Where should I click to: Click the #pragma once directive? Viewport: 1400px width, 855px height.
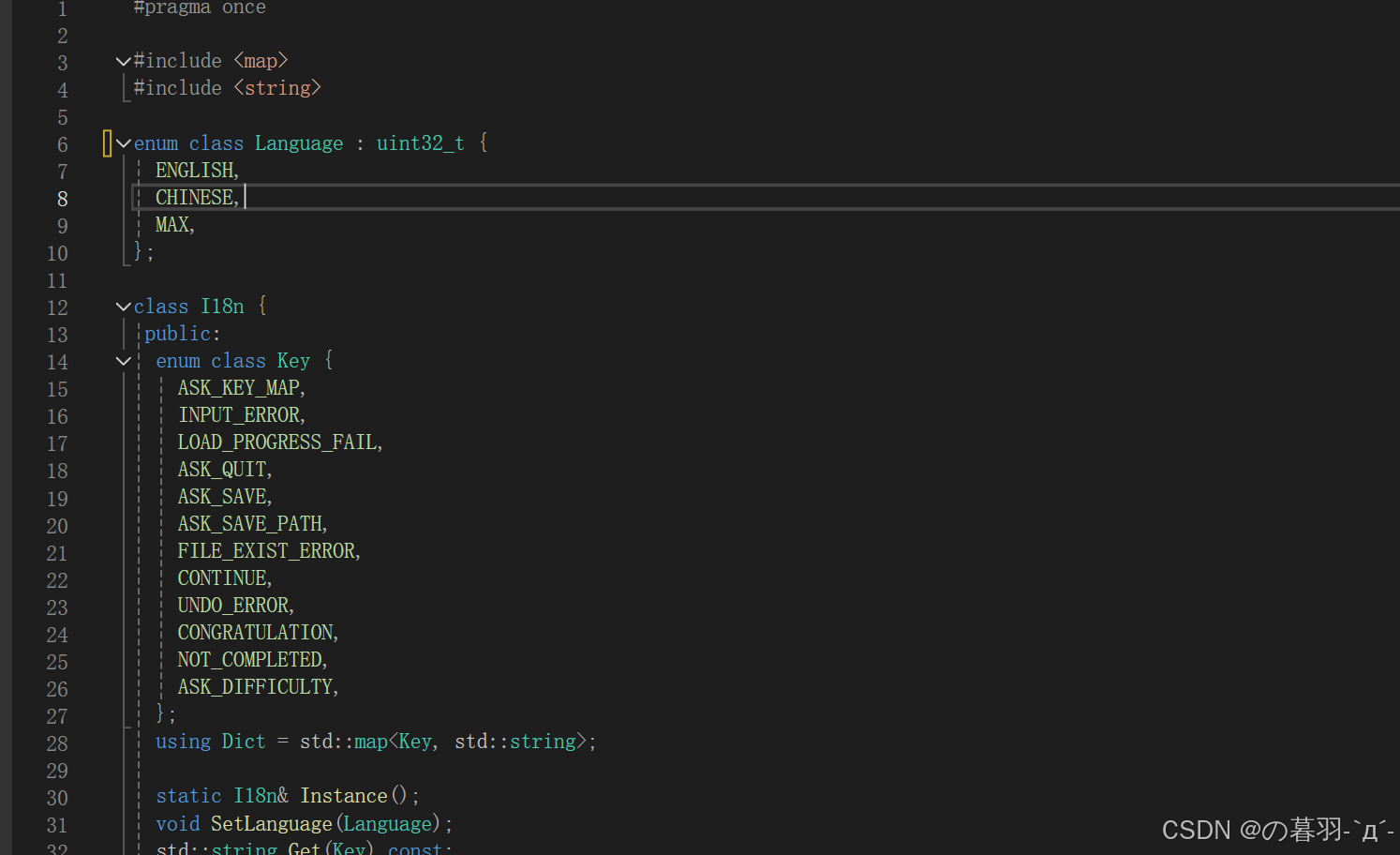click(x=199, y=8)
